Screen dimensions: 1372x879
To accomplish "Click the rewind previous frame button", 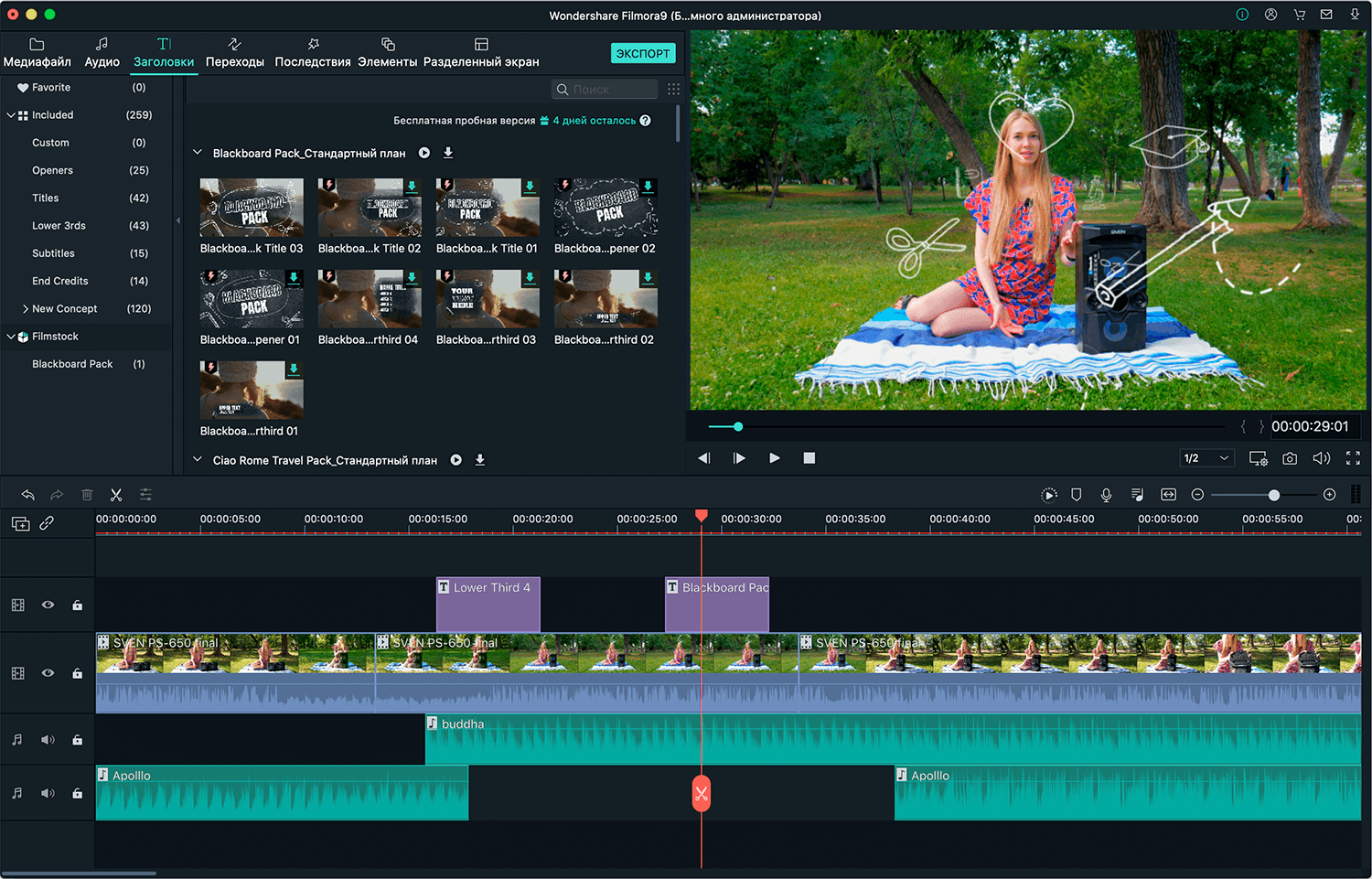I will (x=703, y=458).
